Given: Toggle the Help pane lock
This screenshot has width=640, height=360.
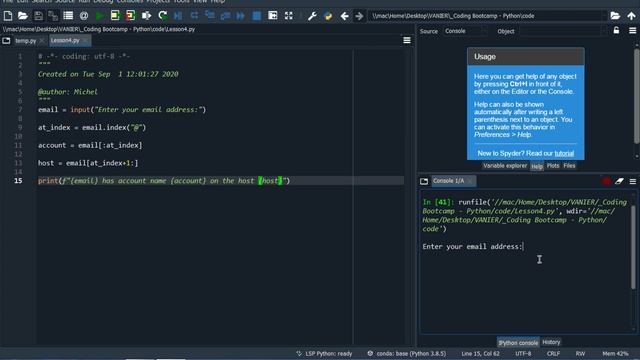Looking at the screenshot, I should [x=616, y=31].
